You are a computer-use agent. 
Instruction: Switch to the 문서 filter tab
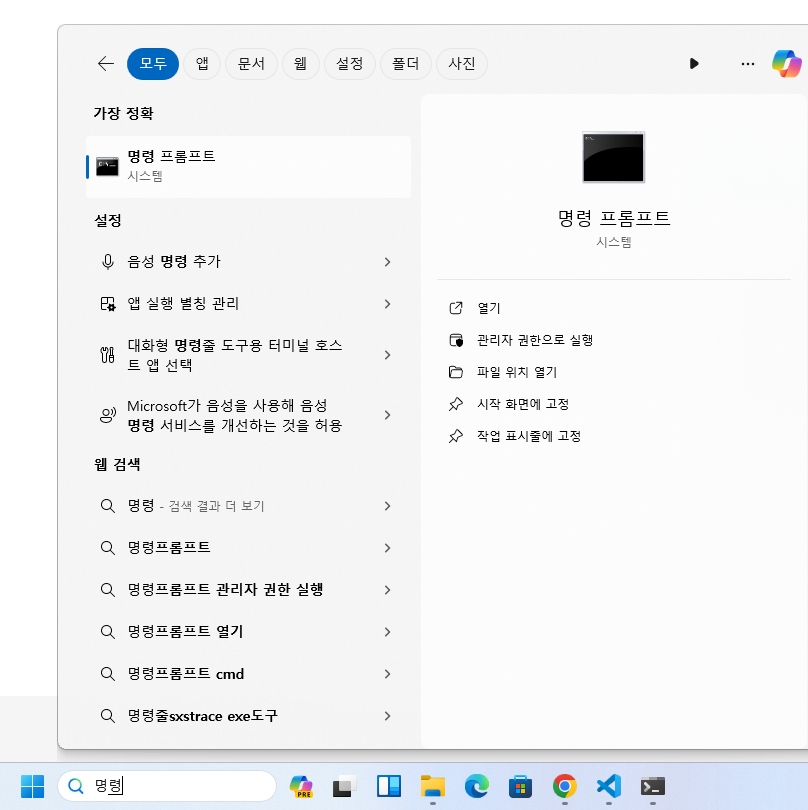pyautogui.click(x=251, y=64)
